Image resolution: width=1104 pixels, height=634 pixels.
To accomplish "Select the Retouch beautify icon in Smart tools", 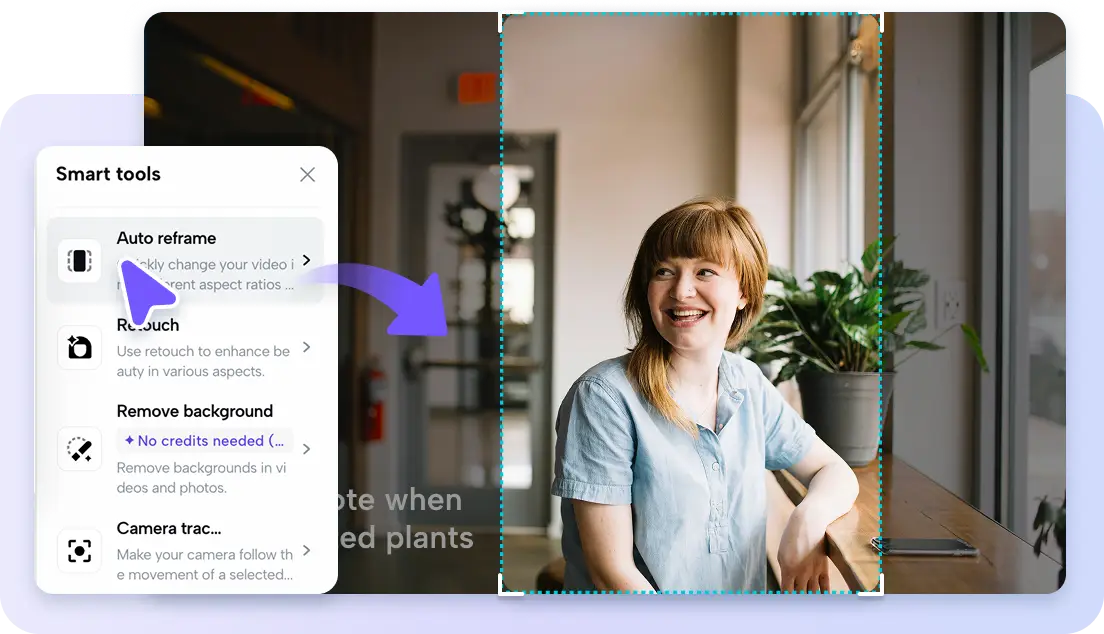I will pos(79,347).
